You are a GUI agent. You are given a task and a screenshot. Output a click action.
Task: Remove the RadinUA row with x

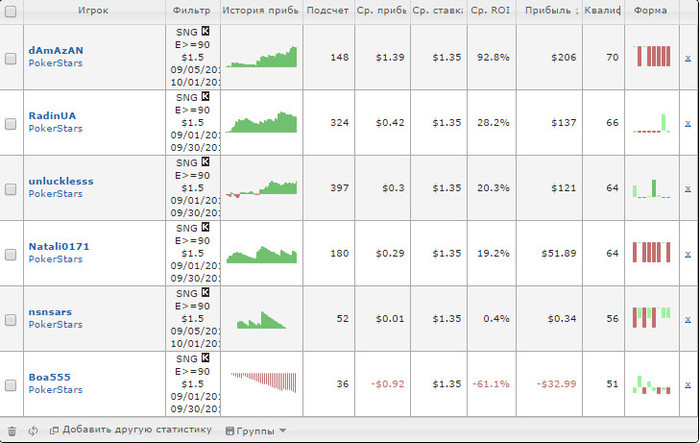(x=687, y=123)
